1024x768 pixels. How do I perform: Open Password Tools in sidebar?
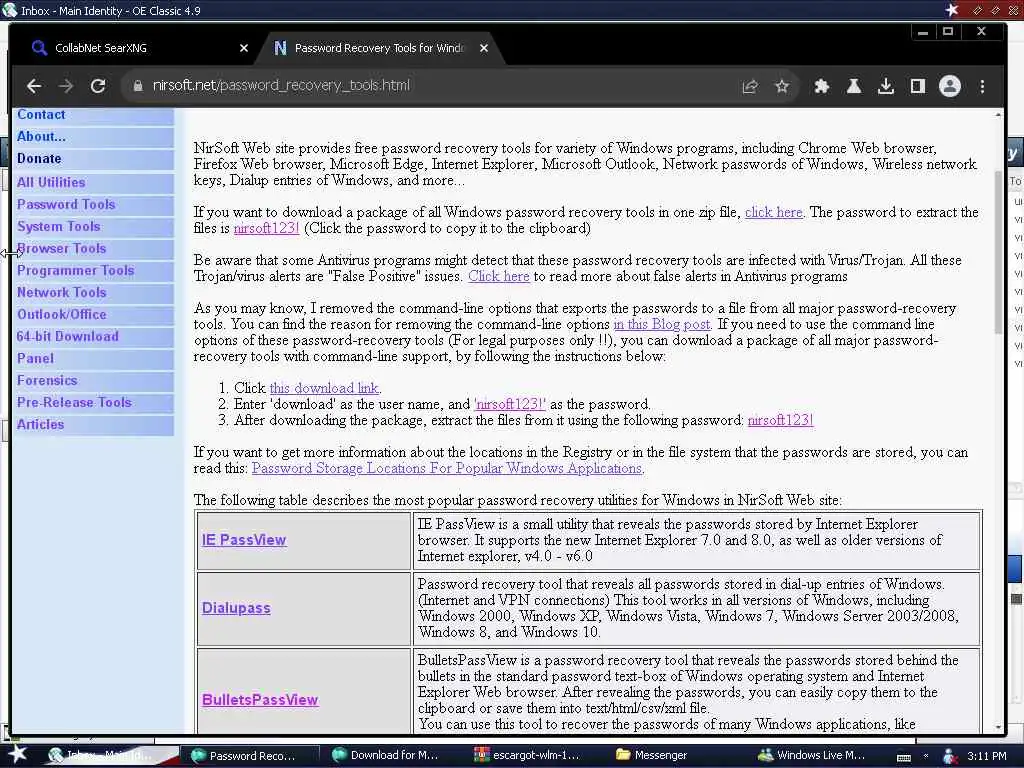(66, 204)
